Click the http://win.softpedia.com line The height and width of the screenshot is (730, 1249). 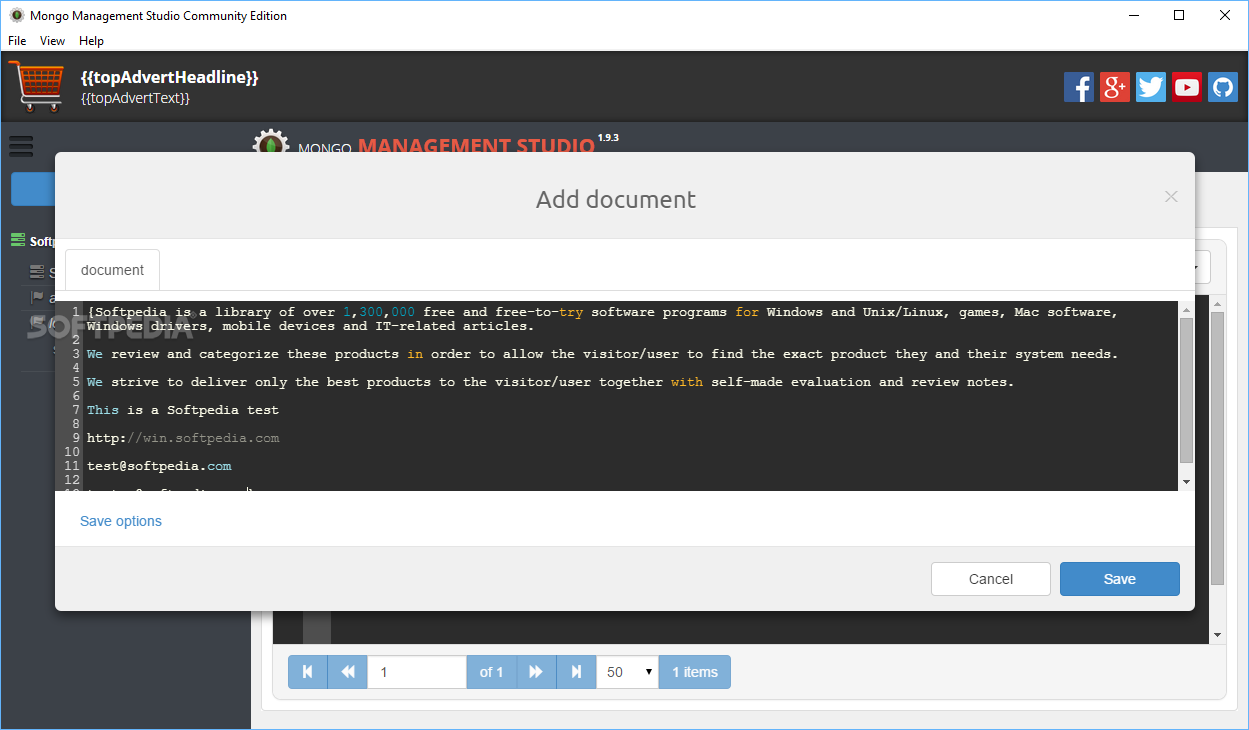tap(183, 438)
